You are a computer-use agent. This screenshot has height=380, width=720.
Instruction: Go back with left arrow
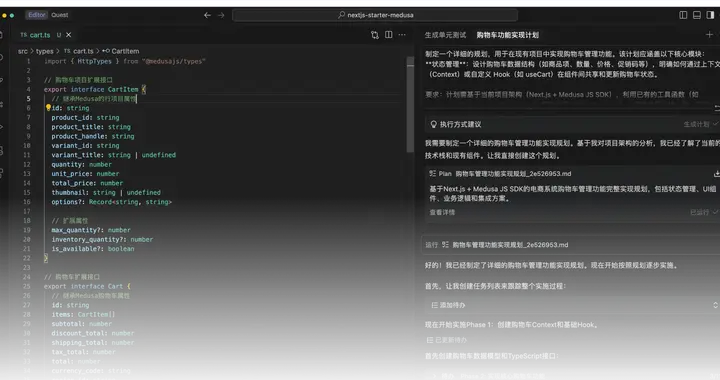pos(208,15)
